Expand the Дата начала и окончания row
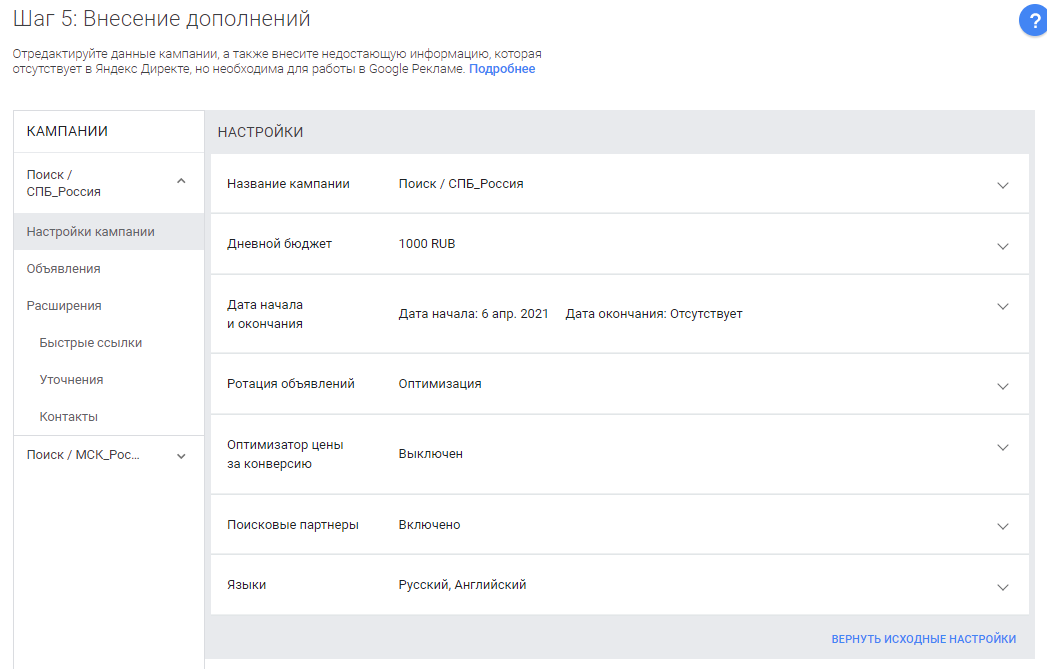The height and width of the screenshot is (669, 1047). pos(1002,306)
